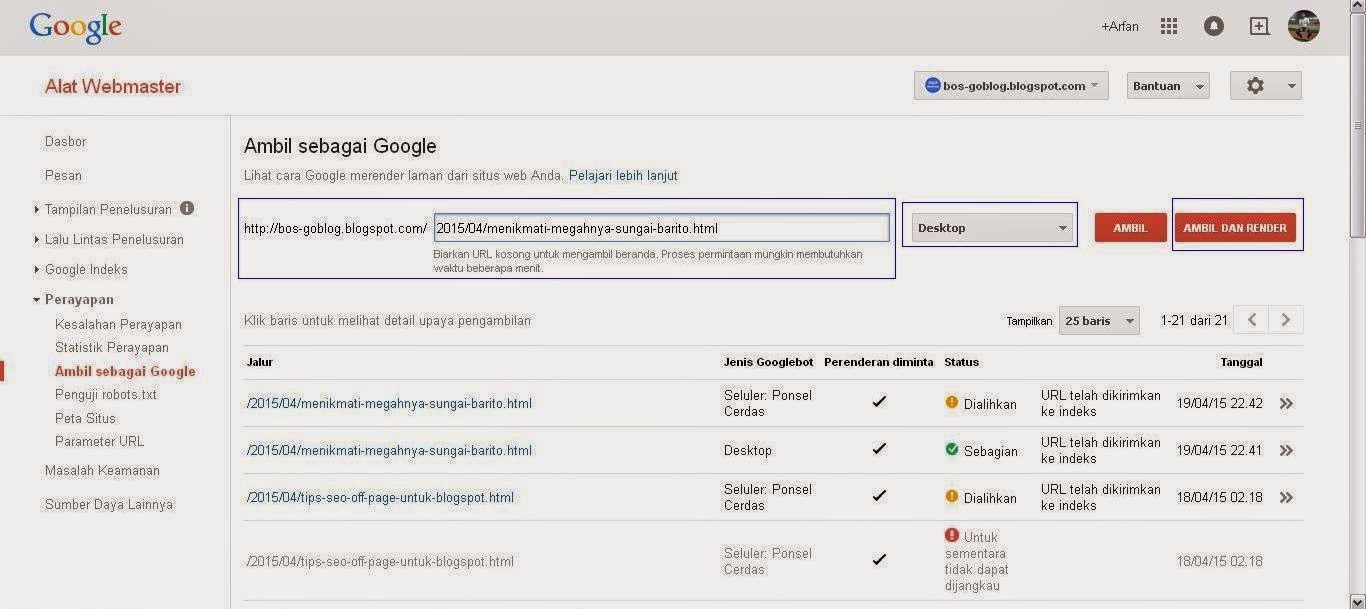Viewport: 1366px width, 609px height.
Task: Open Parameter URL
Action: pos(99,442)
